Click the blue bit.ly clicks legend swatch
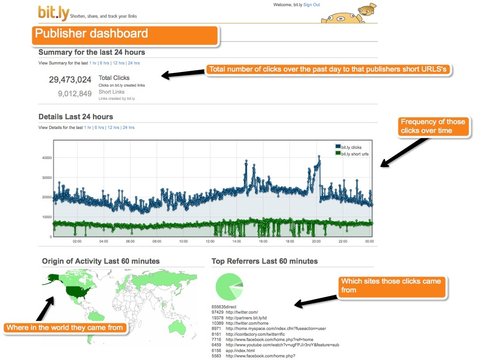500x364 pixels. point(338,147)
